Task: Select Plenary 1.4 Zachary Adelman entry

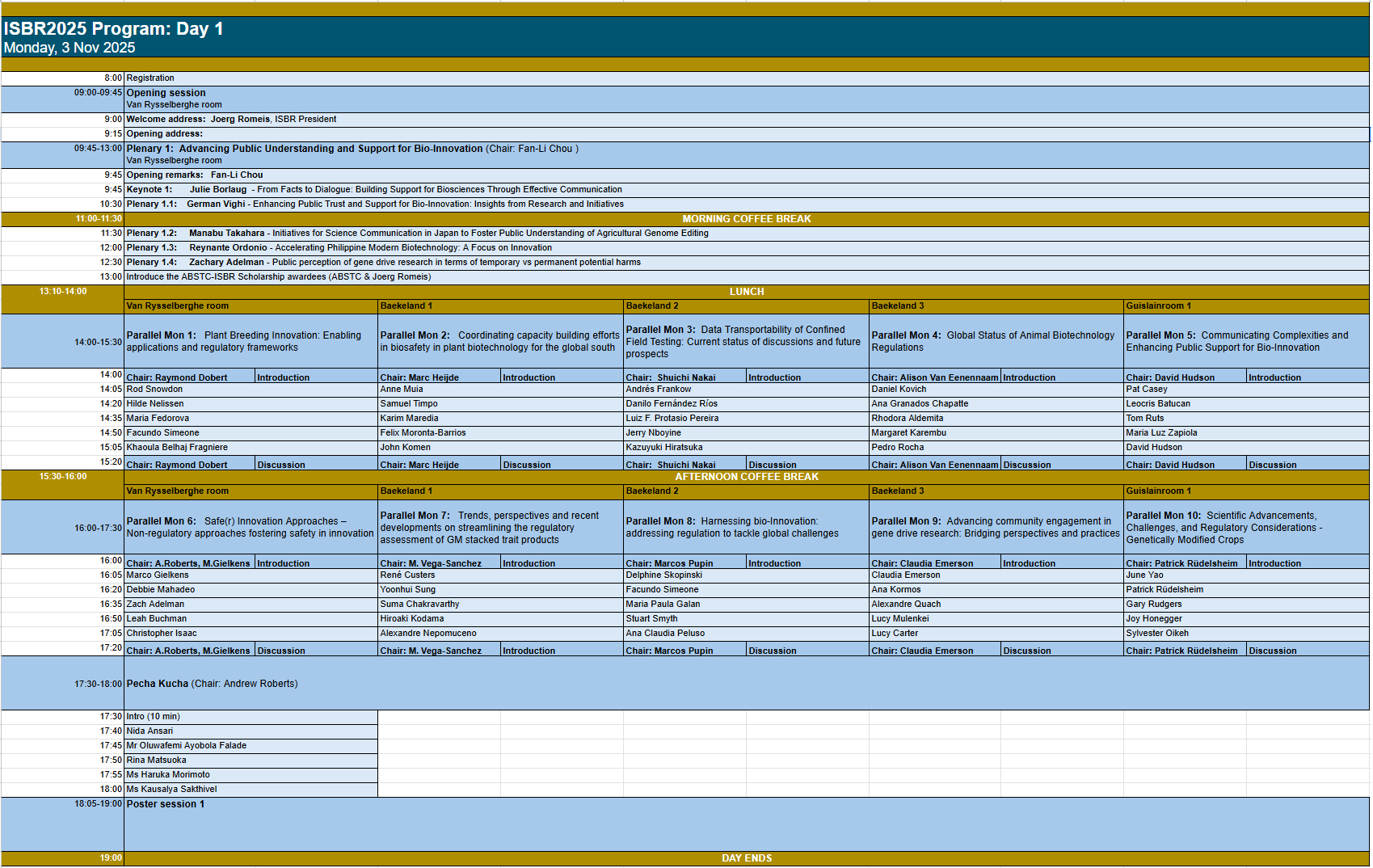Action: [x=383, y=263]
